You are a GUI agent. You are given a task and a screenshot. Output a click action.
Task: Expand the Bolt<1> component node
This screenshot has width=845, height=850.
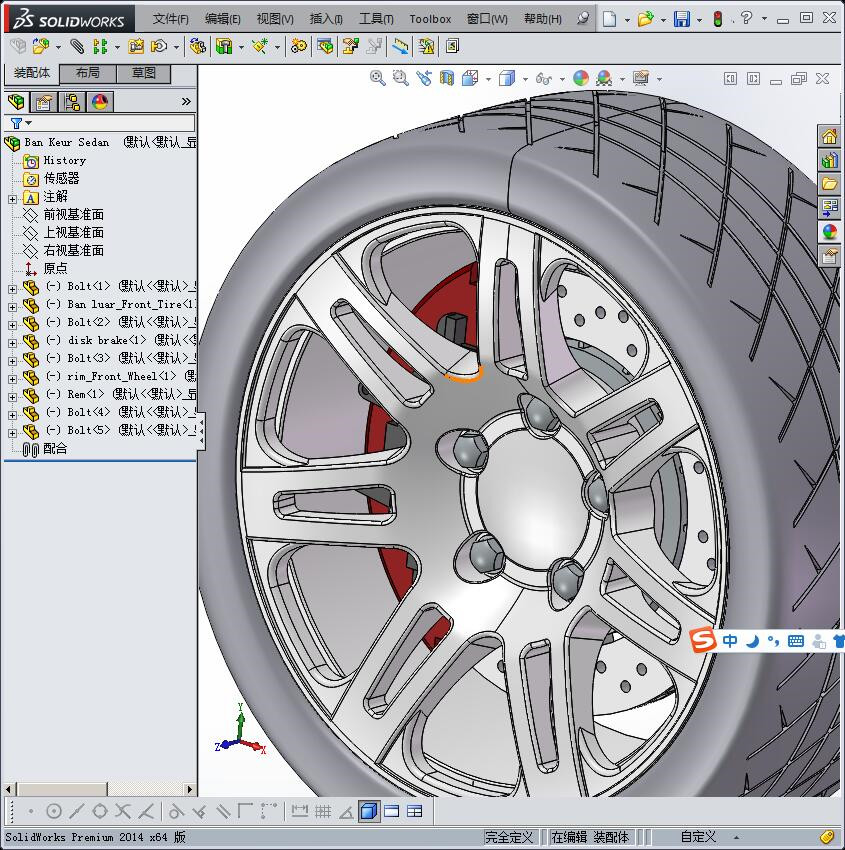tap(12, 289)
